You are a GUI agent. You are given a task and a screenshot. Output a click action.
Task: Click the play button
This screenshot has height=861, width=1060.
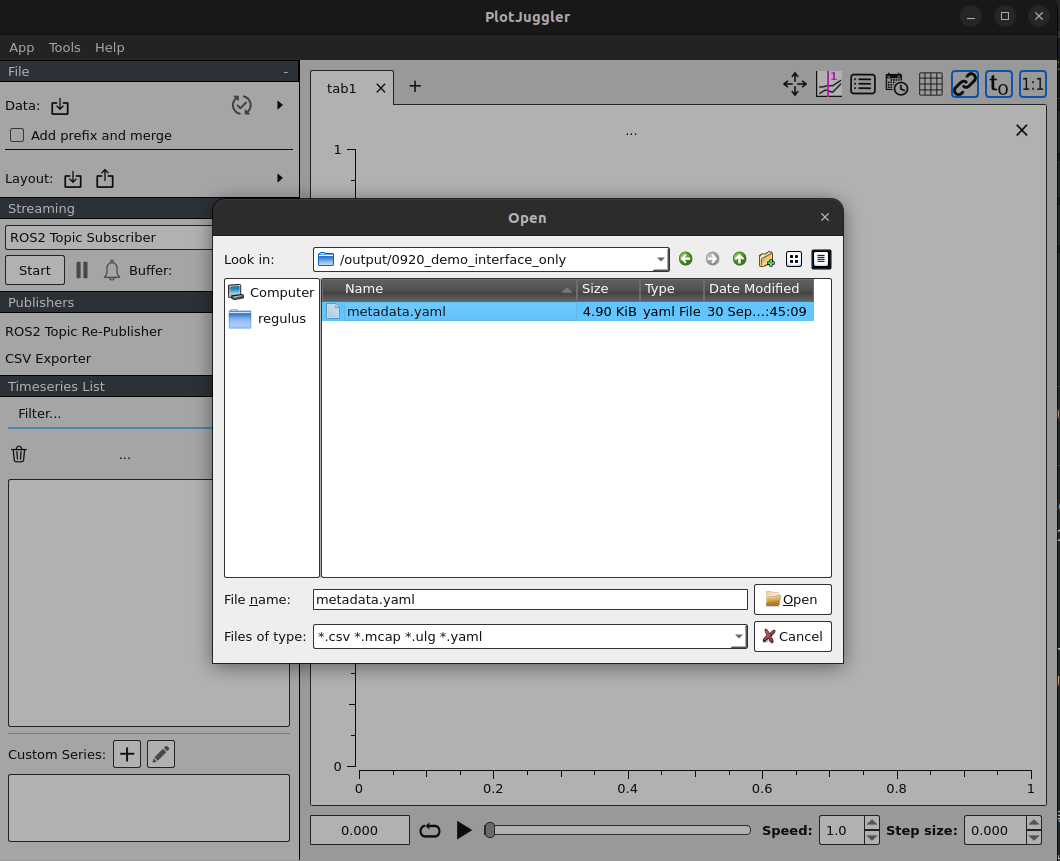(464, 830)
